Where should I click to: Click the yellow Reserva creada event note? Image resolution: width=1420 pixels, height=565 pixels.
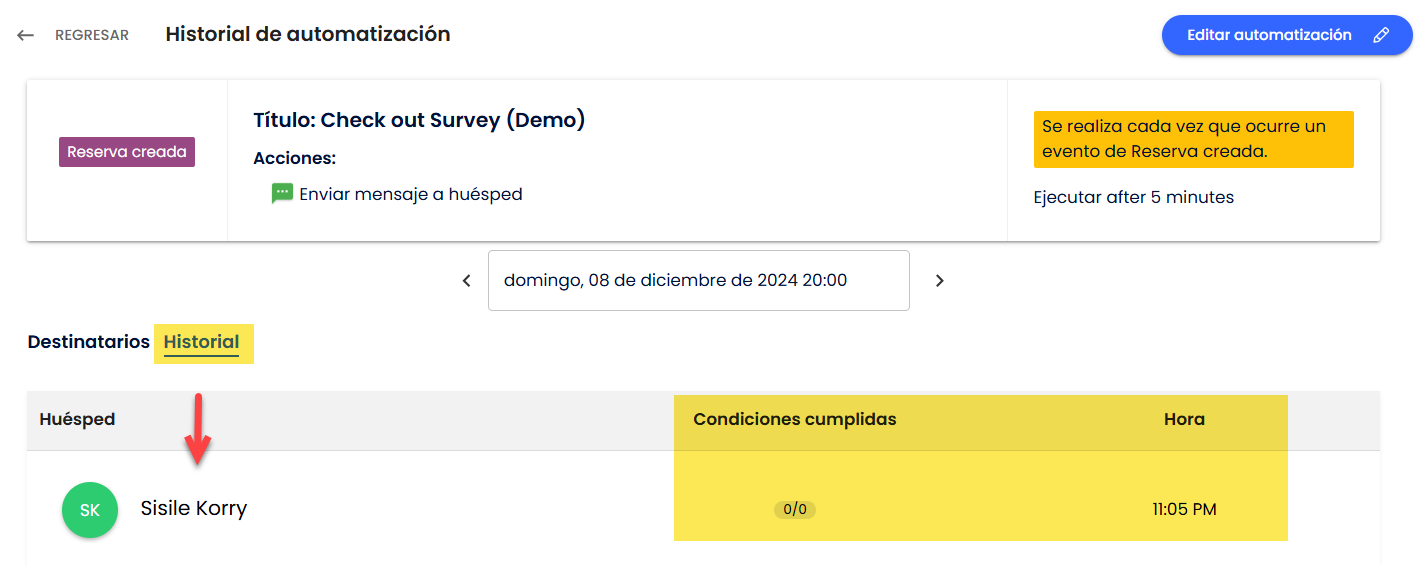pyautogui.click(x=1194, y=139)
